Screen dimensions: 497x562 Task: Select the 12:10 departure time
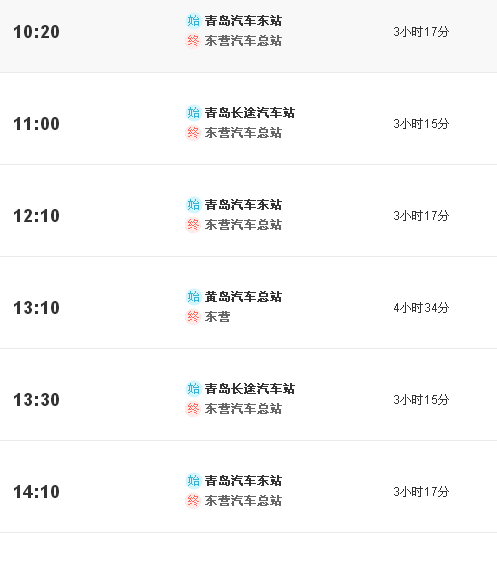(37, 216)
